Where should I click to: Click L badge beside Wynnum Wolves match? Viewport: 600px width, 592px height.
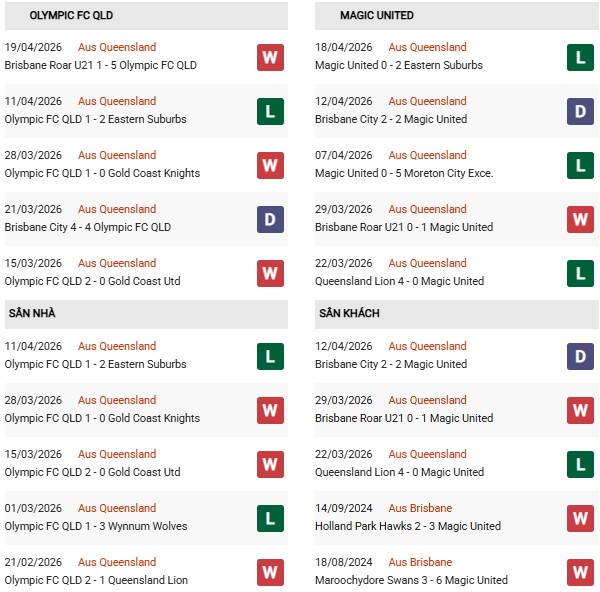pos(270,518)
